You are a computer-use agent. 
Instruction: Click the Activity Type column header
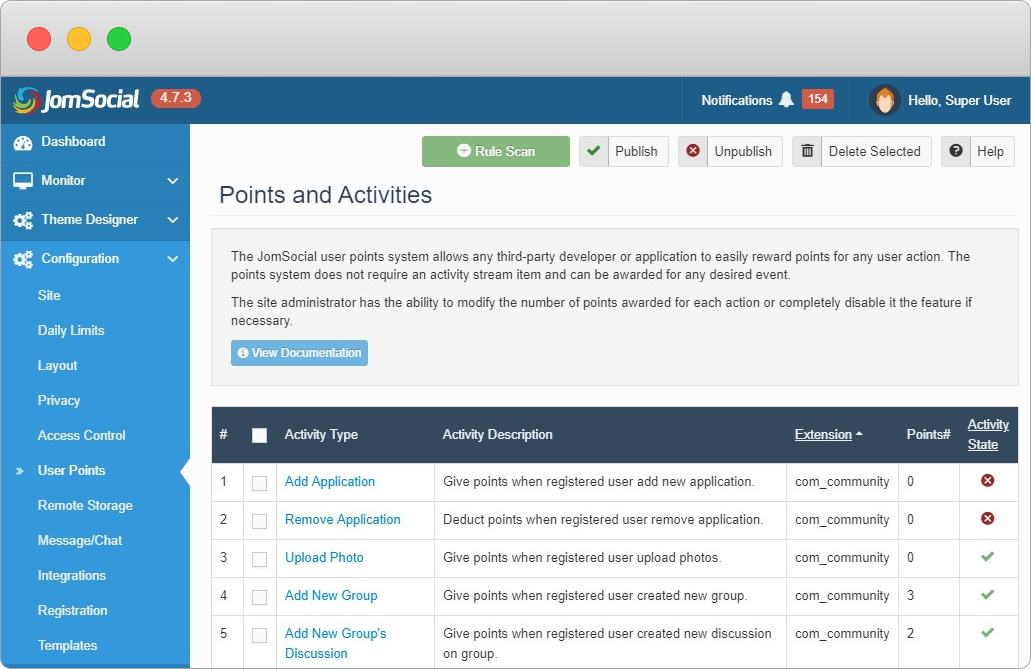tap(321, 435)
